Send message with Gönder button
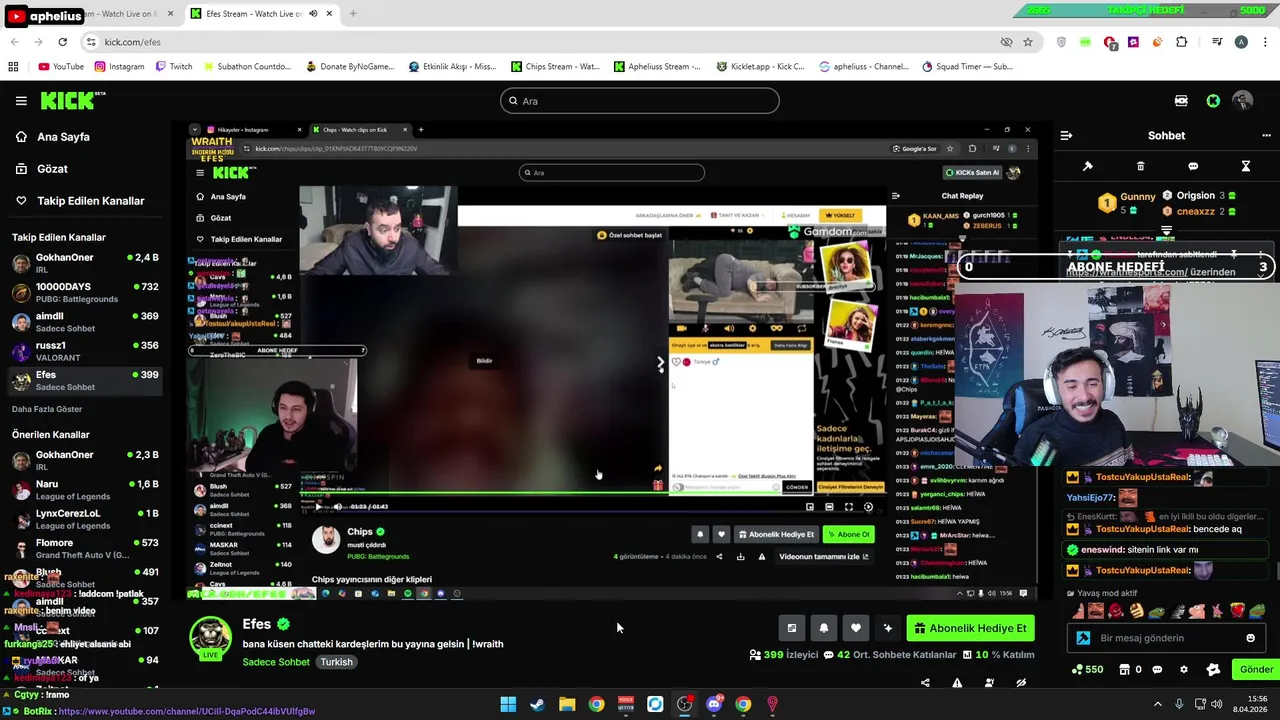The height and width of the screenshot is (720, 1280). [x=1256, y=670]
